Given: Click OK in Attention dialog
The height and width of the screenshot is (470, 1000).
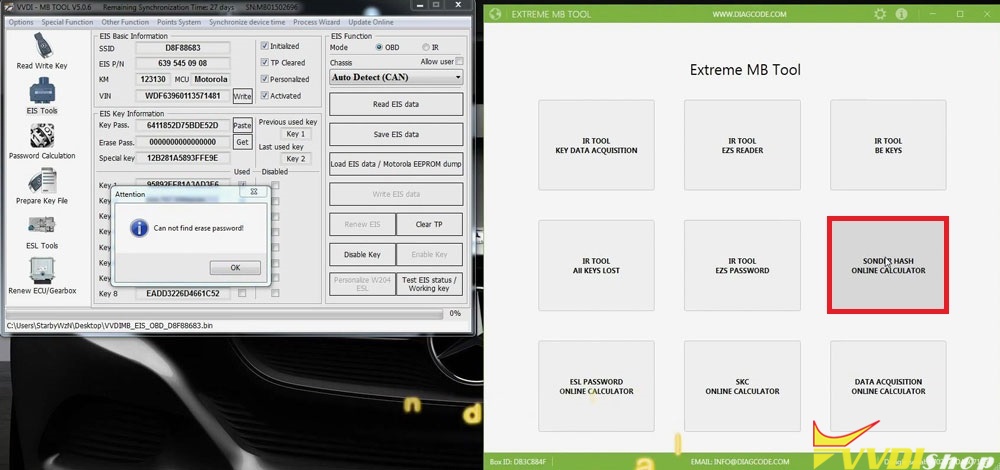Looking at the screenshot, I should click(x=235, y=268).
